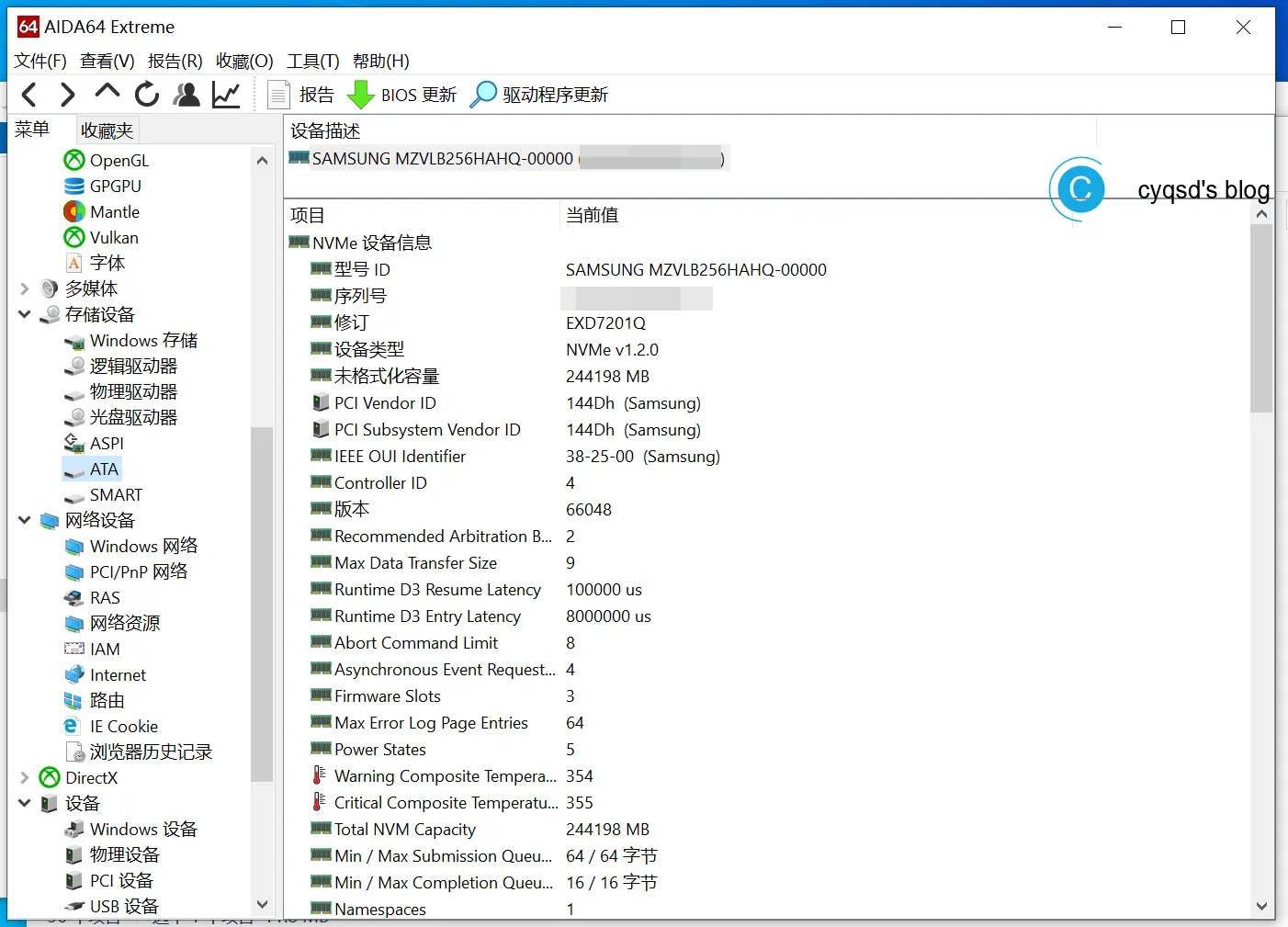
Task: Open the 报告(R) menu
Action: tap(175, 61)
